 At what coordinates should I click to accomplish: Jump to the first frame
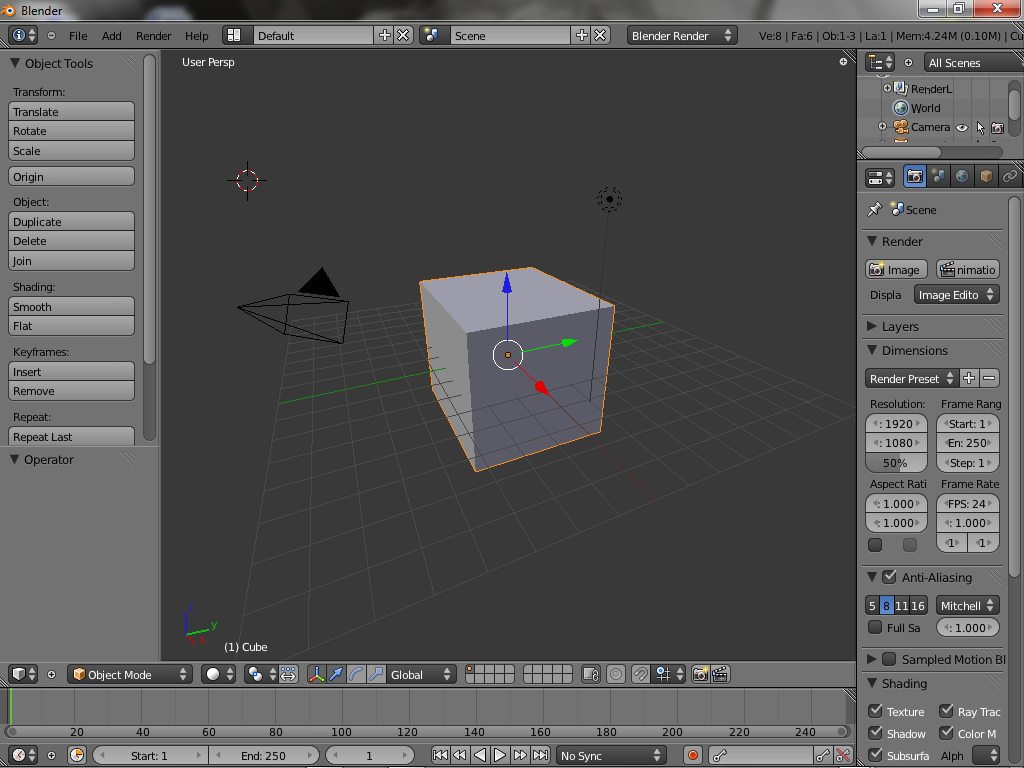pyautogui.click(x=440, y=756)
